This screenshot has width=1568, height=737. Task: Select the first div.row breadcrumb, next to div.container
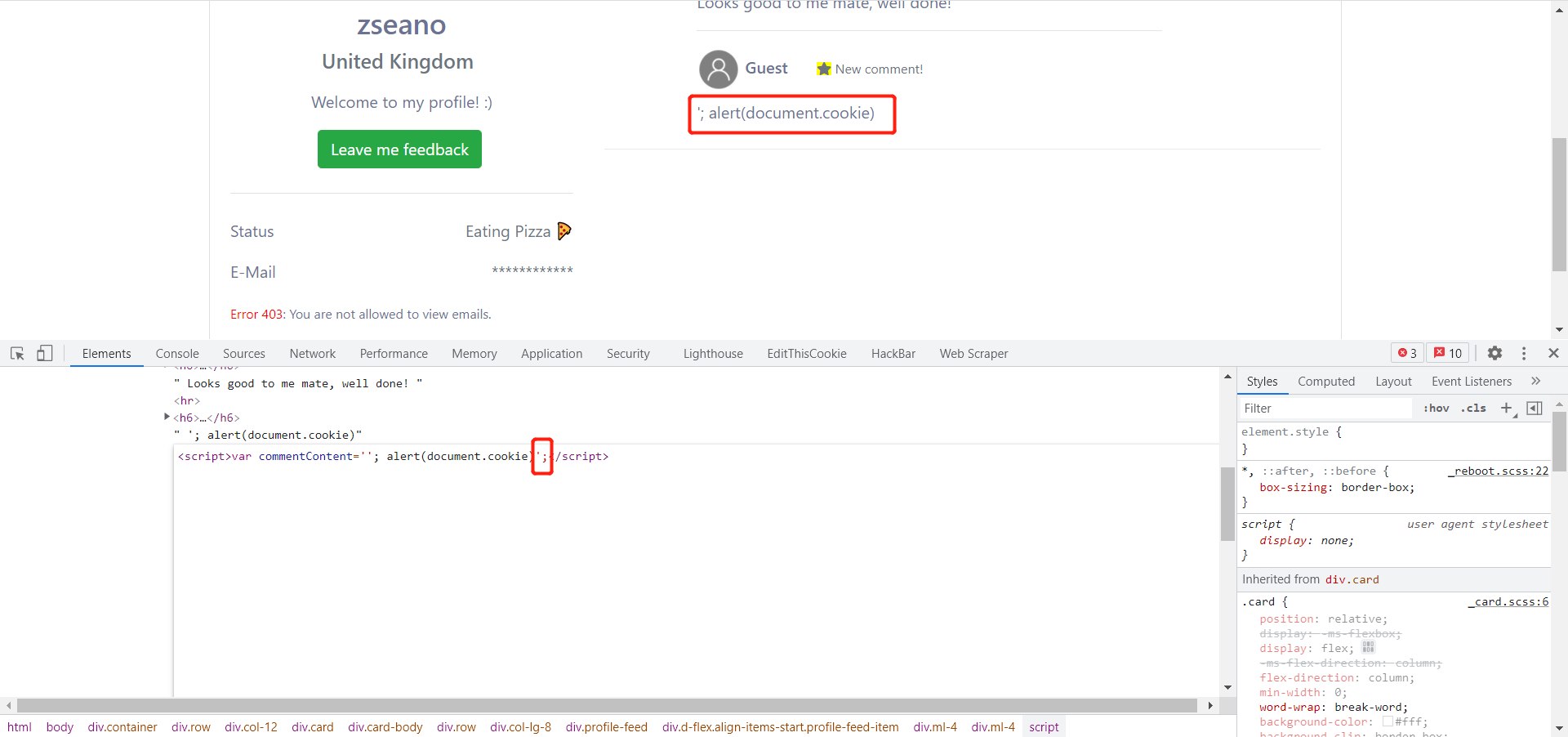pyautogui.click(x=191, y=726)
